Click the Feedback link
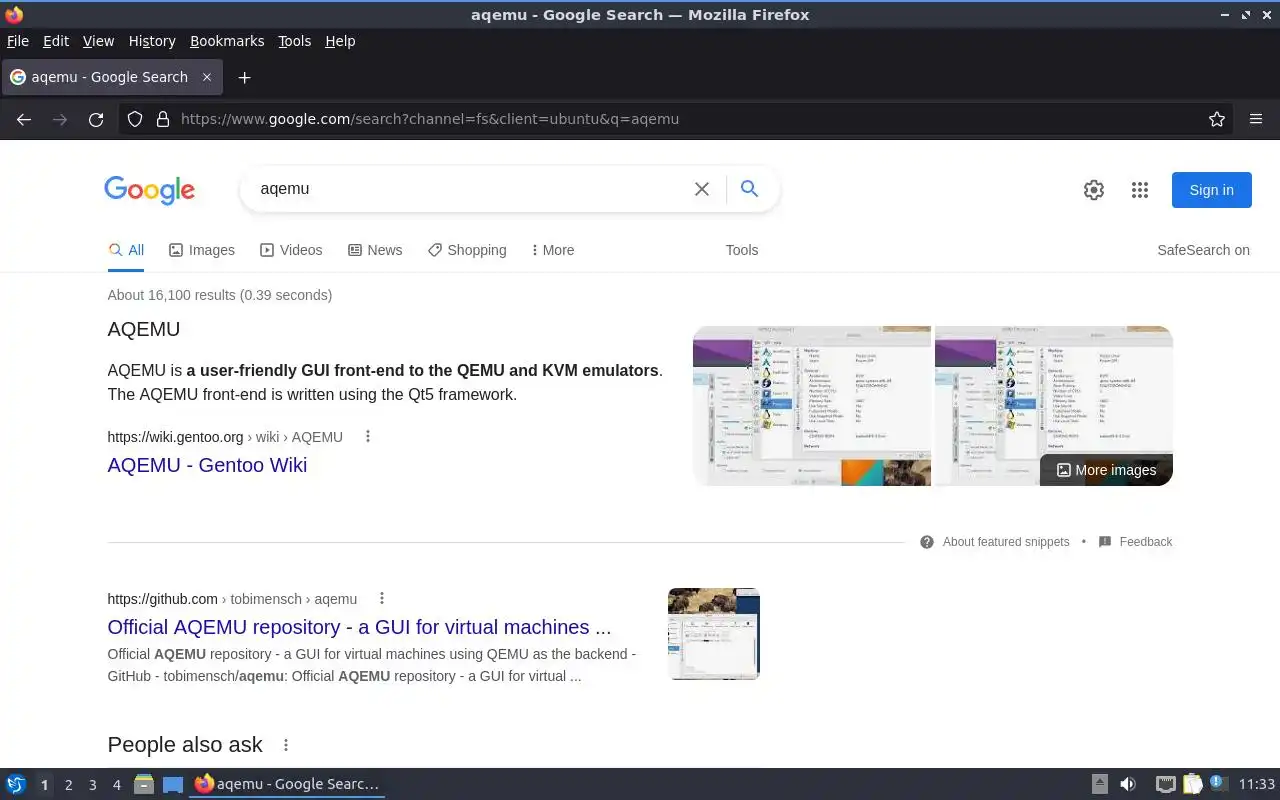This screenshot has width=1280, height=800. pyautogui.click(x=1146, y=542)
